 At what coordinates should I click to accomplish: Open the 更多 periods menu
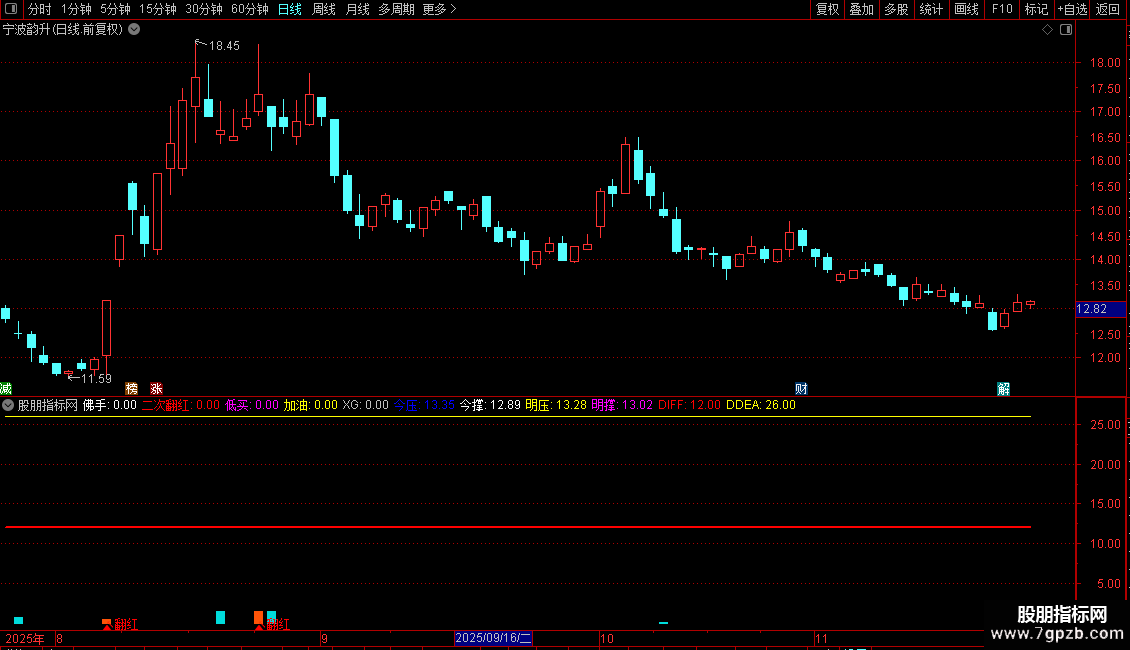(x=439, y=9)
